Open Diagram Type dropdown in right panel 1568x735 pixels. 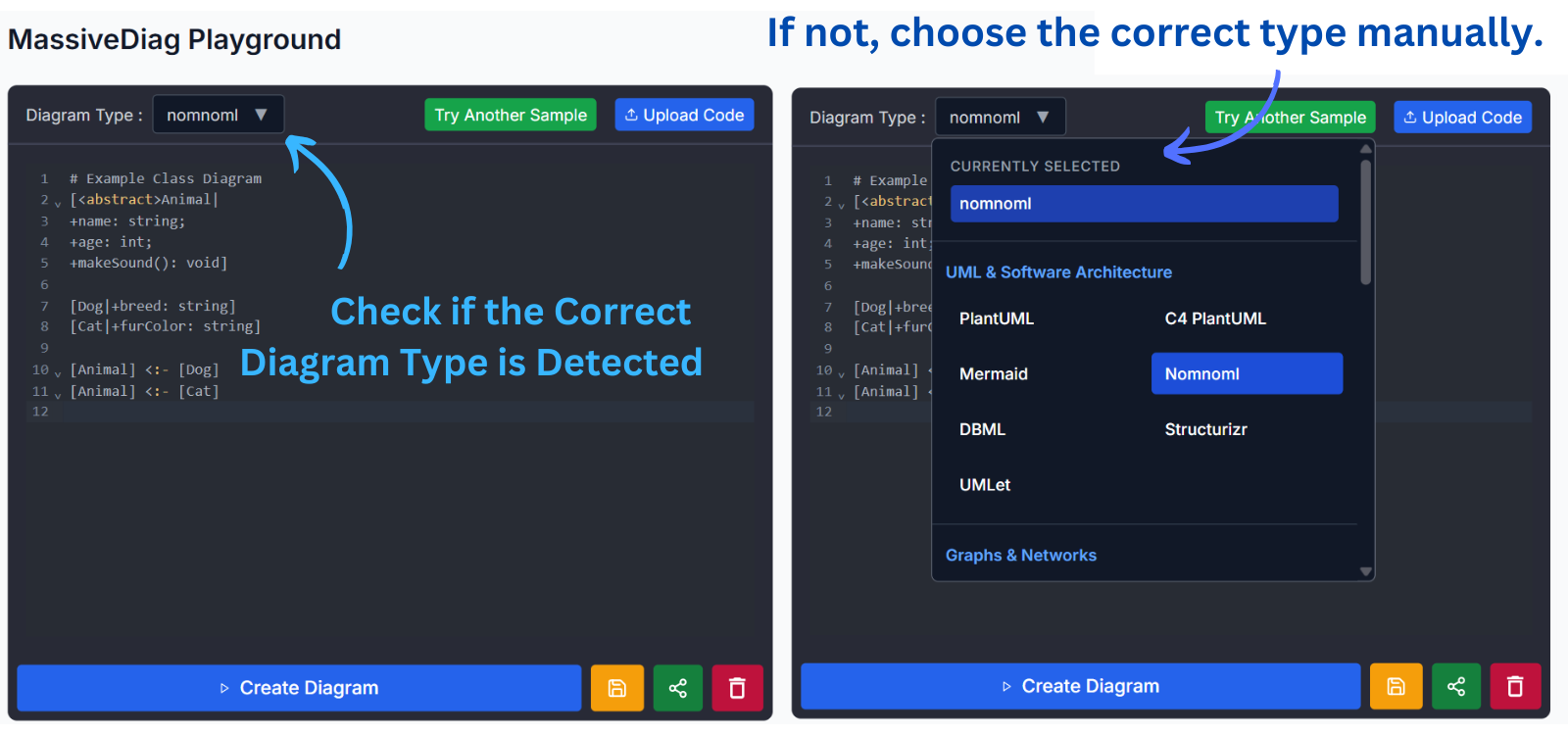click(1000, 118)
